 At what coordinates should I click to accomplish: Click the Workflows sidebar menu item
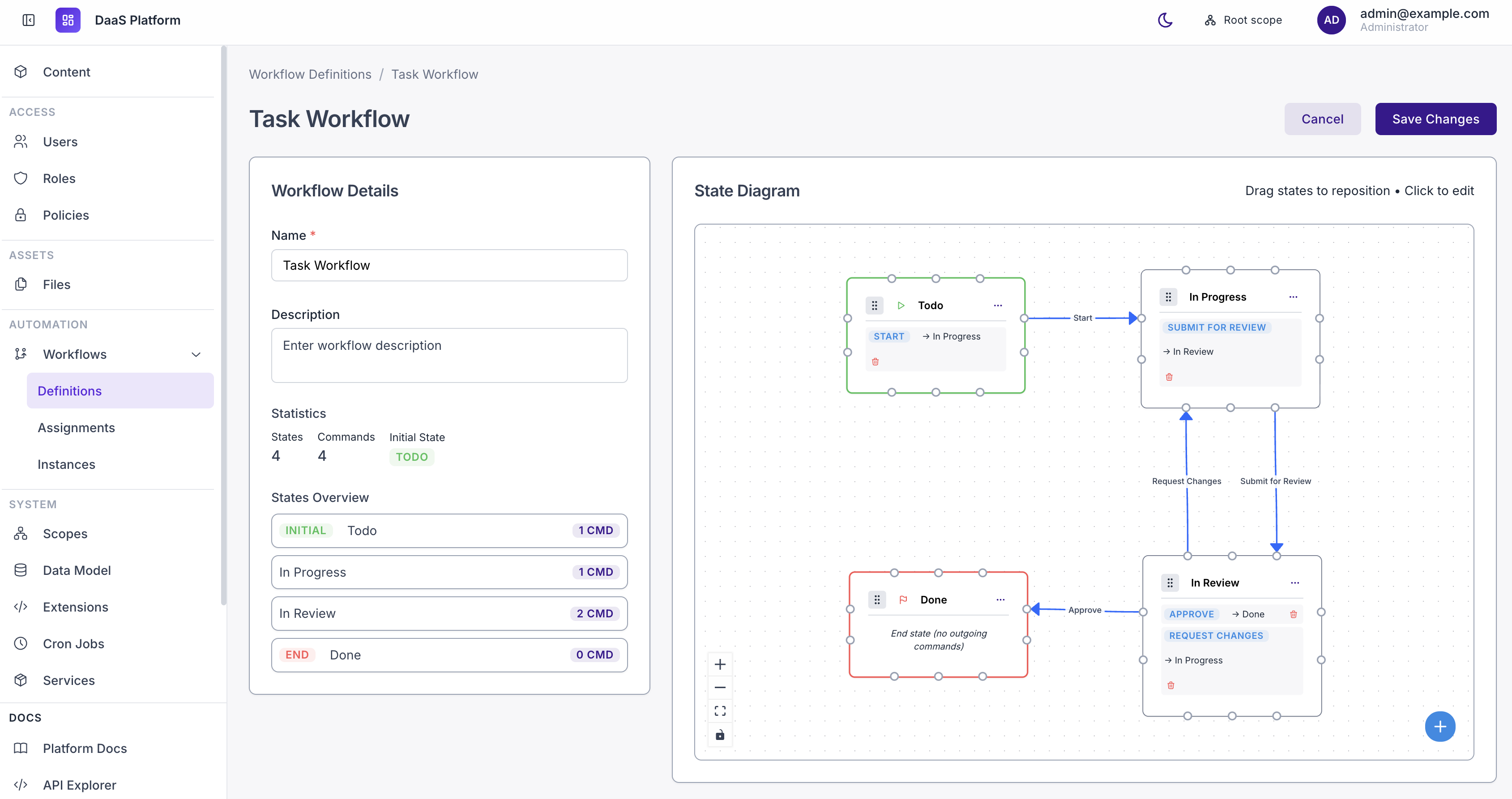(108, 354)
